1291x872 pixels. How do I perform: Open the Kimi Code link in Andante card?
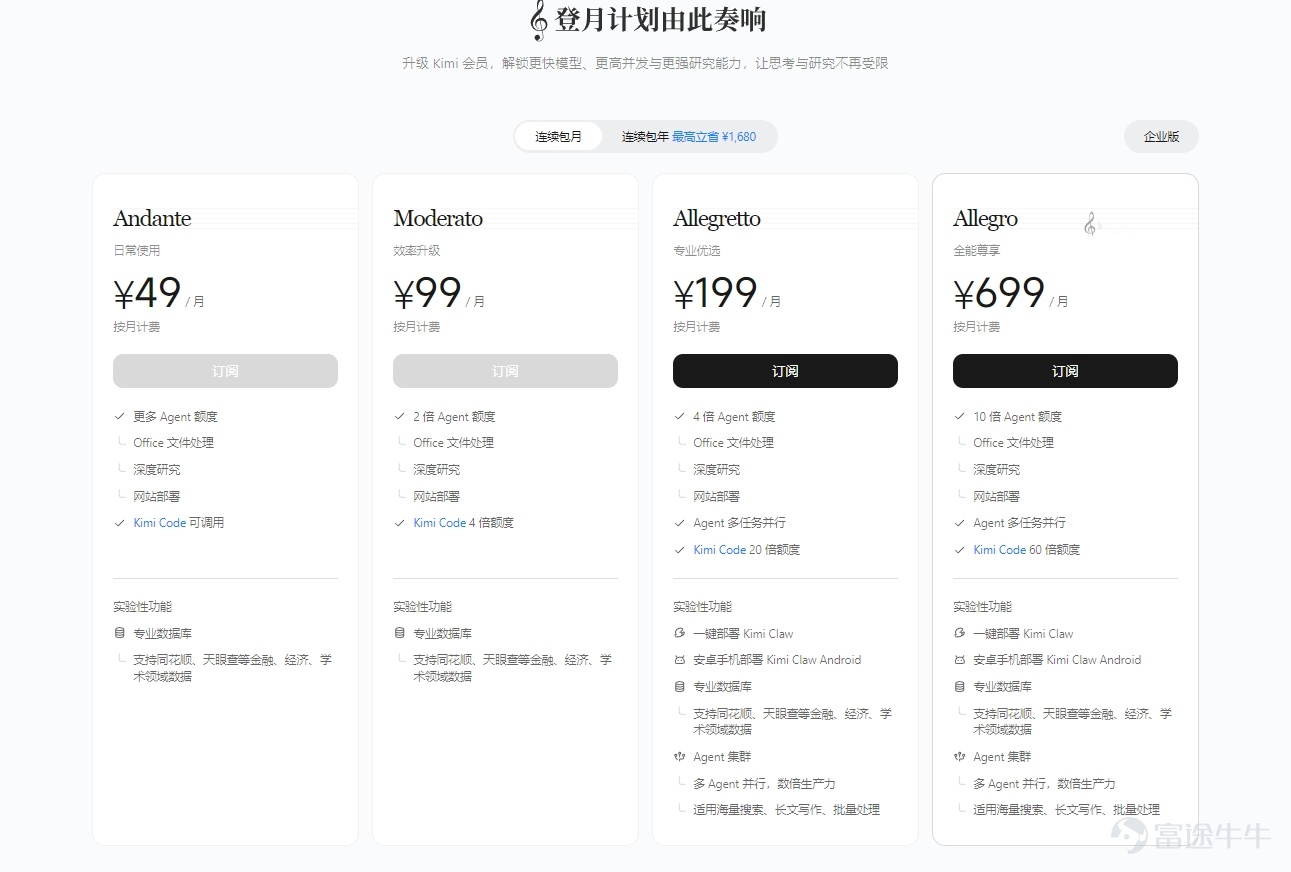point(160,523)
